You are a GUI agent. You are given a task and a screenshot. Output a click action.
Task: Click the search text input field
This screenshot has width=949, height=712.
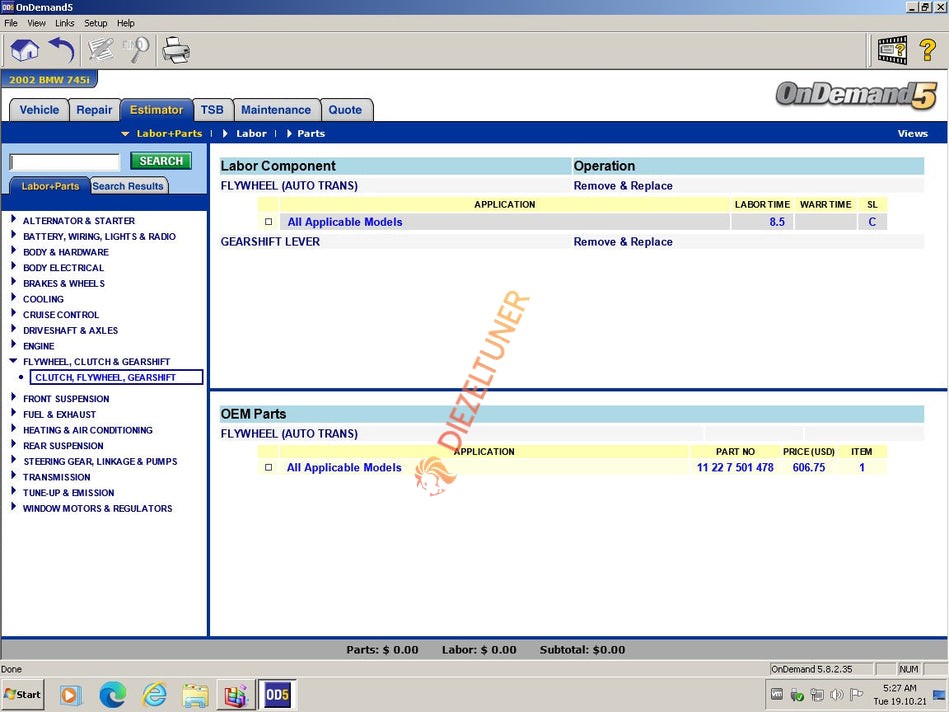[65, 162]
